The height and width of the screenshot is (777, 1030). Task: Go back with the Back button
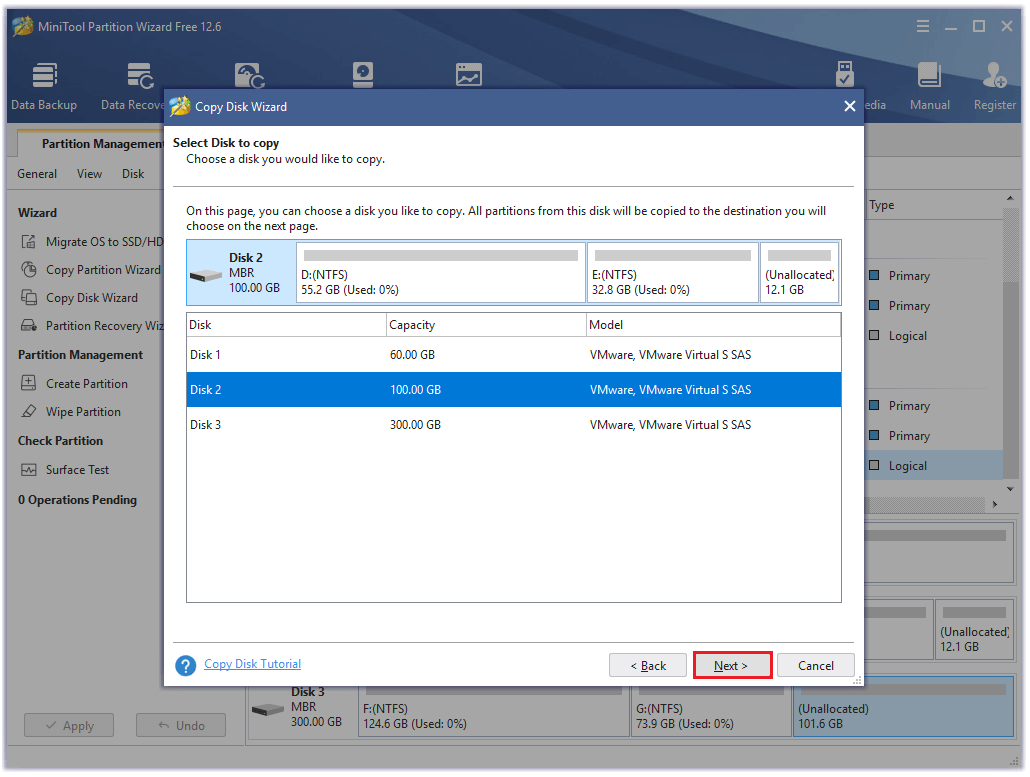pos(648,665)
